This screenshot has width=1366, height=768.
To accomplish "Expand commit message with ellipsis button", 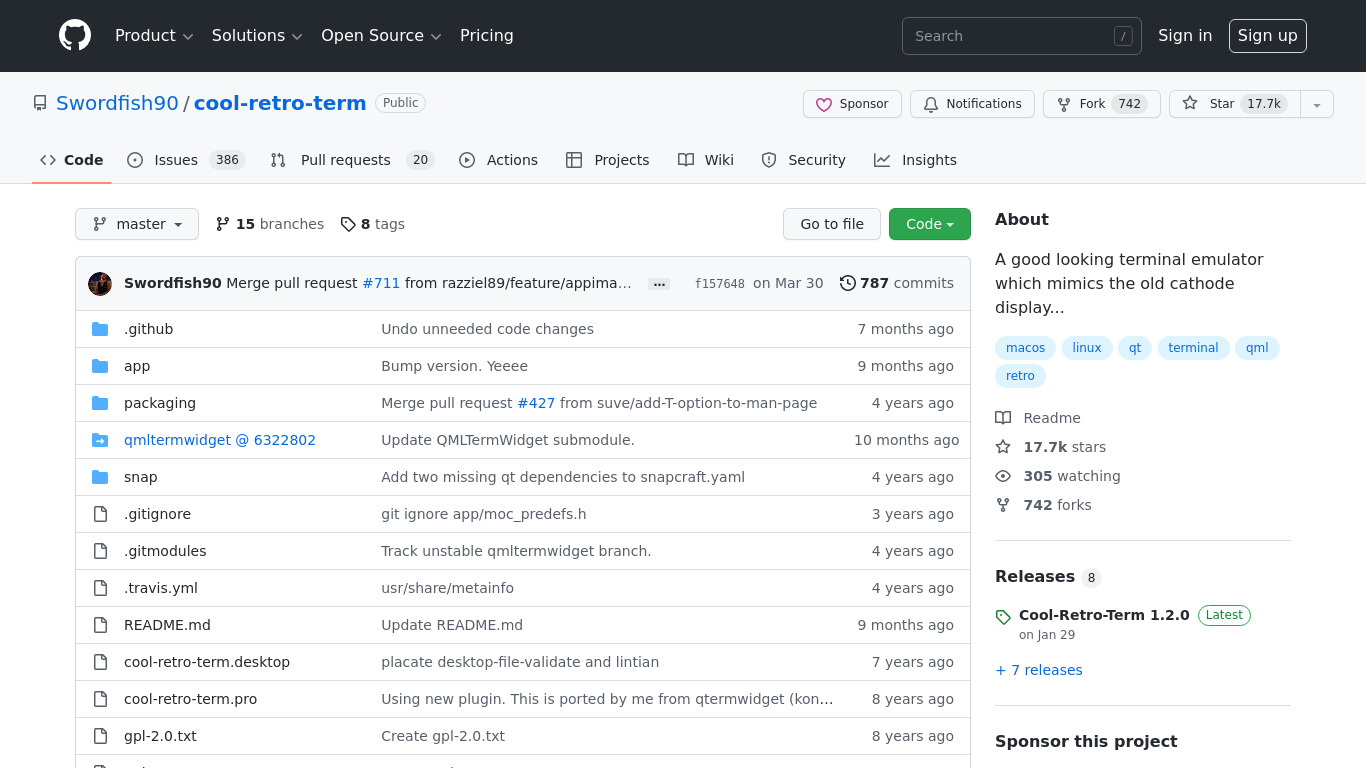I will click(659, 284).
